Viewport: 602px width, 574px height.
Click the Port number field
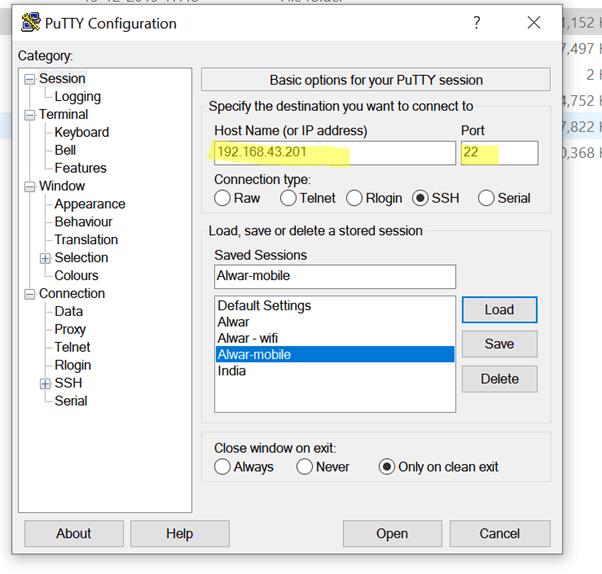pyautogui.click(x=498, y=153)
